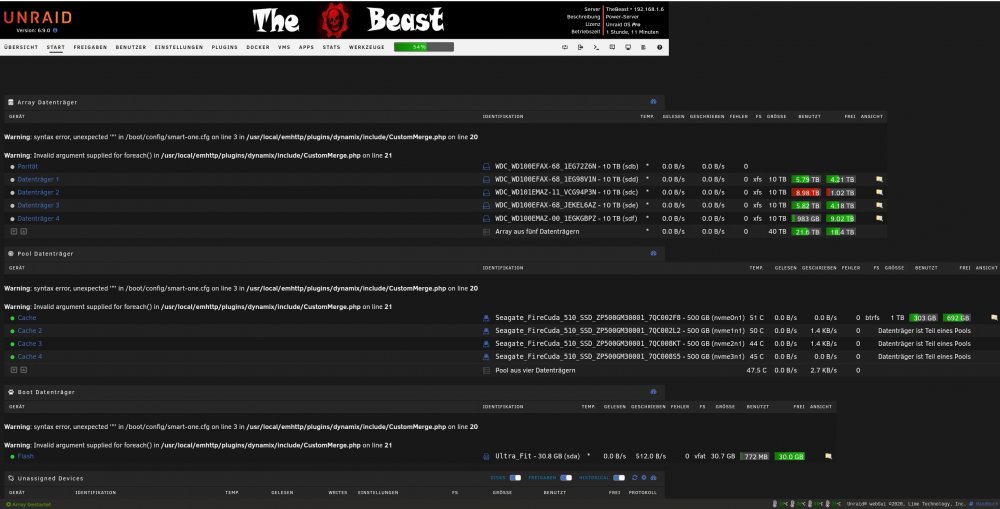Open the Flash device link
1000x509 pixels.
[x=26, y=456]
